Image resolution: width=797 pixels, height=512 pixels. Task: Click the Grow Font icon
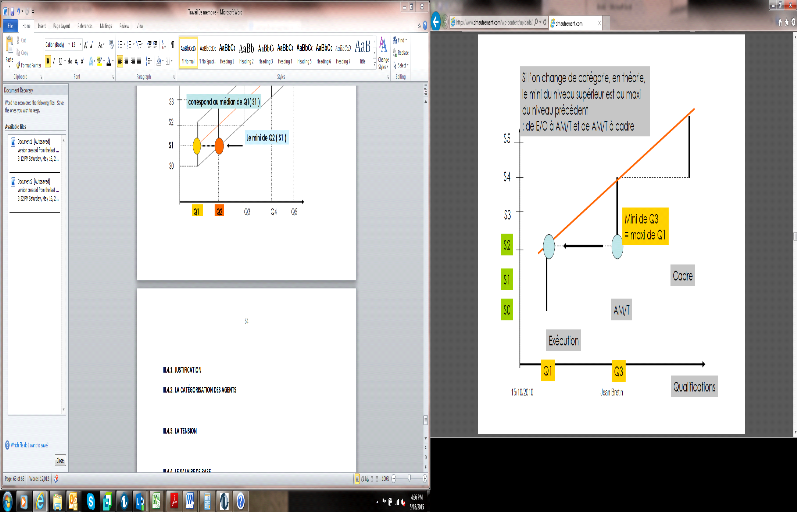click(x=85, y=45)
